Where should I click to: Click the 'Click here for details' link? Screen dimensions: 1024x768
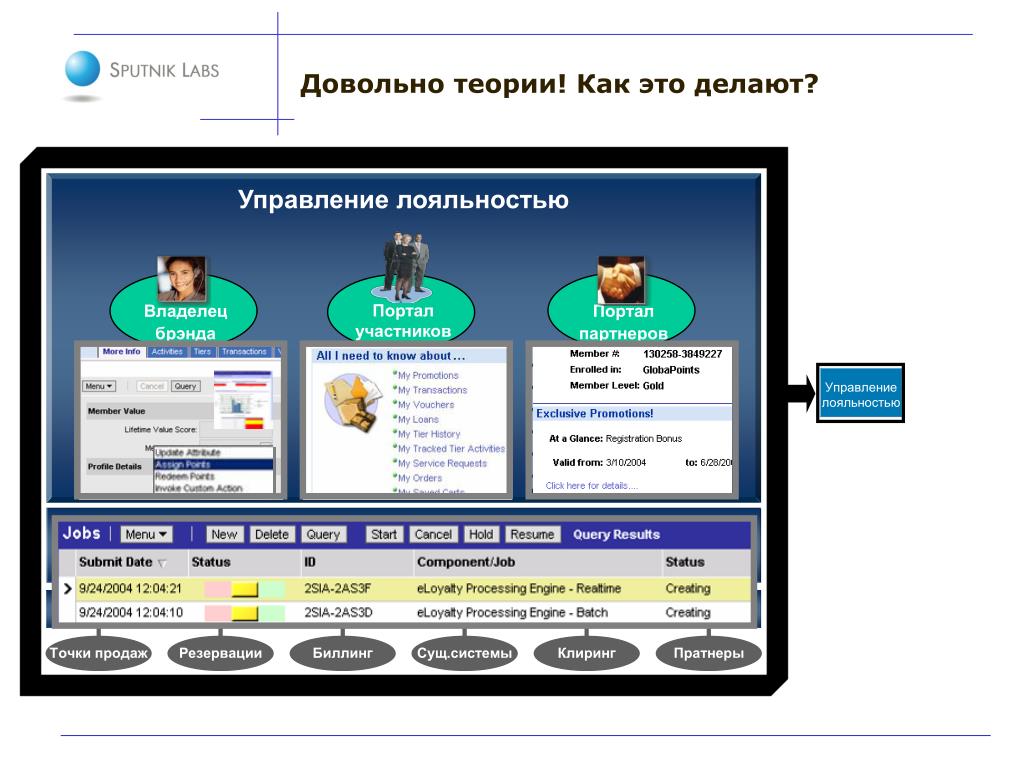pyautogui.click(x=592, y=486)
